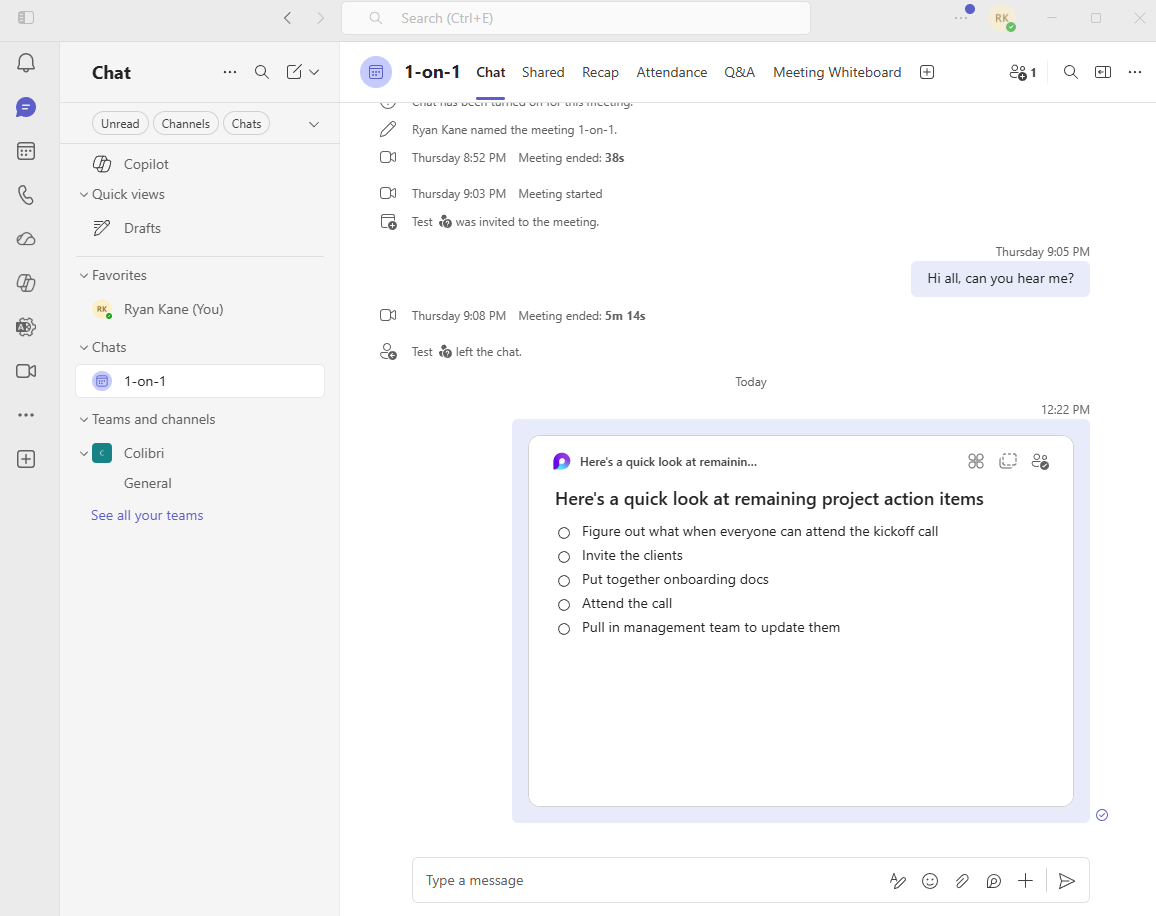This screenshot has width=1156, height=916.
Task: Open the Meet camera icon in the sidebar
Action: tap(26, 371)
